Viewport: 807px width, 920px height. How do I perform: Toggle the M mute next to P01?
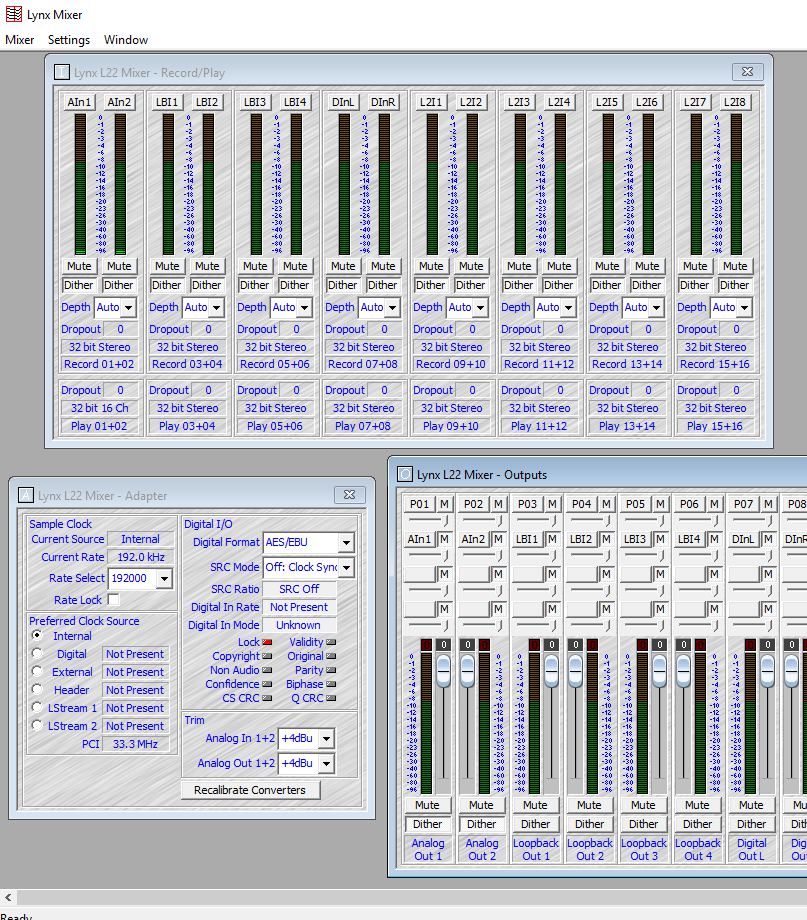(x=444, y=504)
